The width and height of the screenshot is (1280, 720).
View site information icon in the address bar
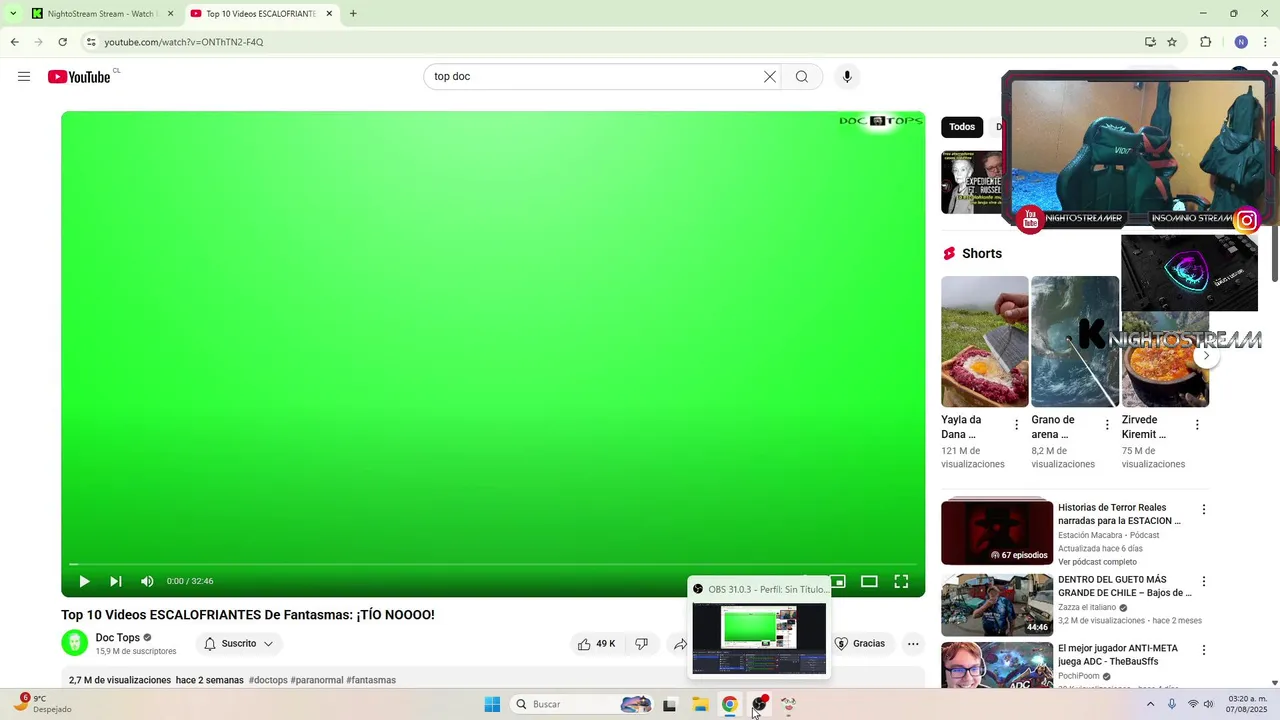pos(91,42)
